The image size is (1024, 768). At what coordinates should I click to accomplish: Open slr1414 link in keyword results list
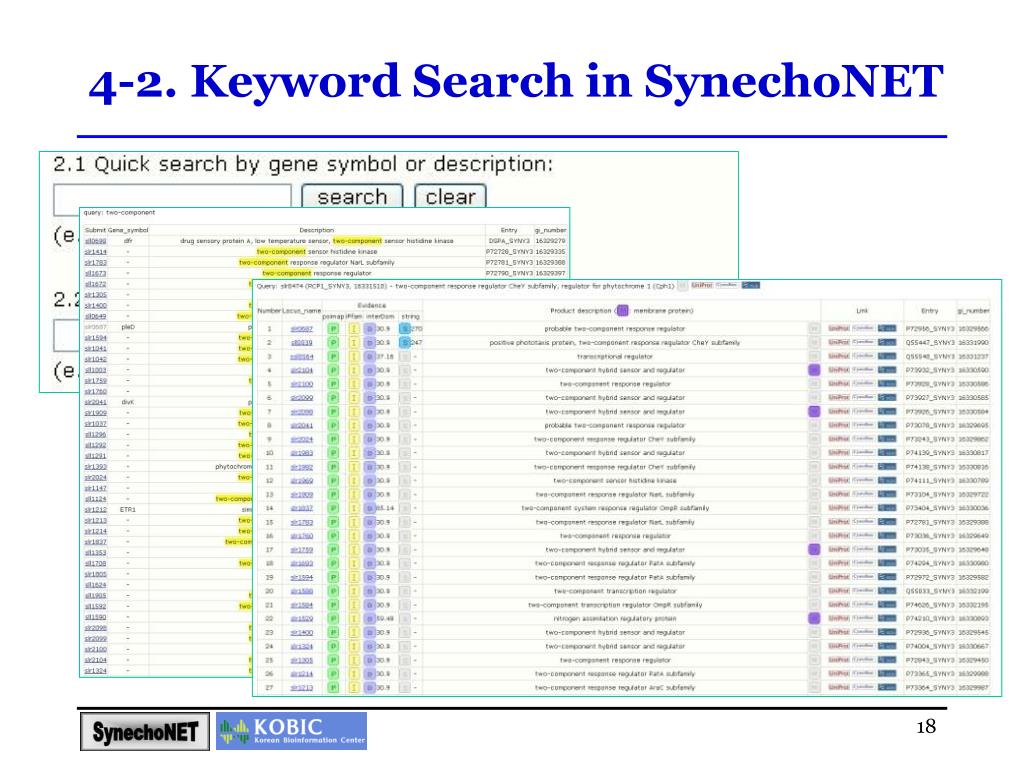point(95,252)
